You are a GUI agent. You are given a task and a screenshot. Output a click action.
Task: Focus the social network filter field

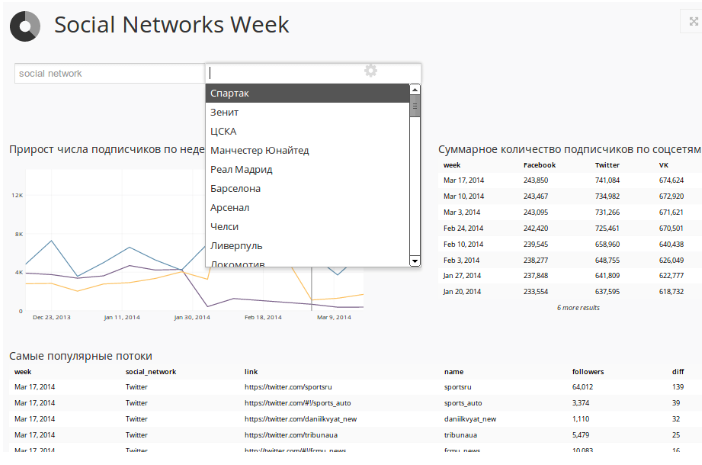pyautogui.click(x=109, y=73)
